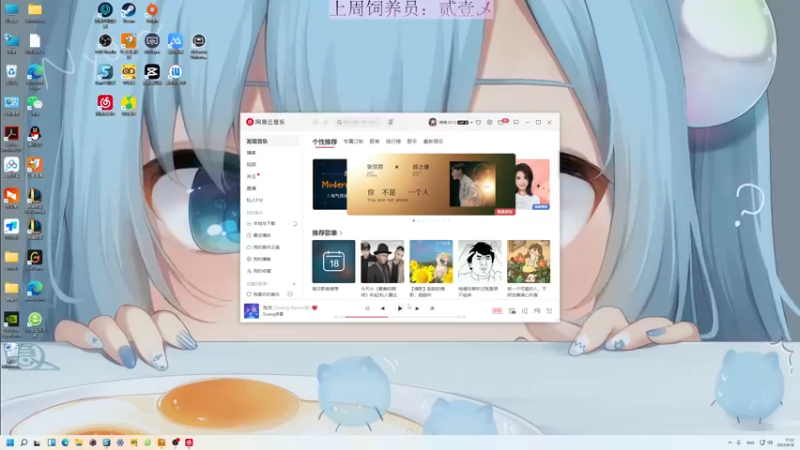Open the taskbar search magnifier

pos(23,442)
